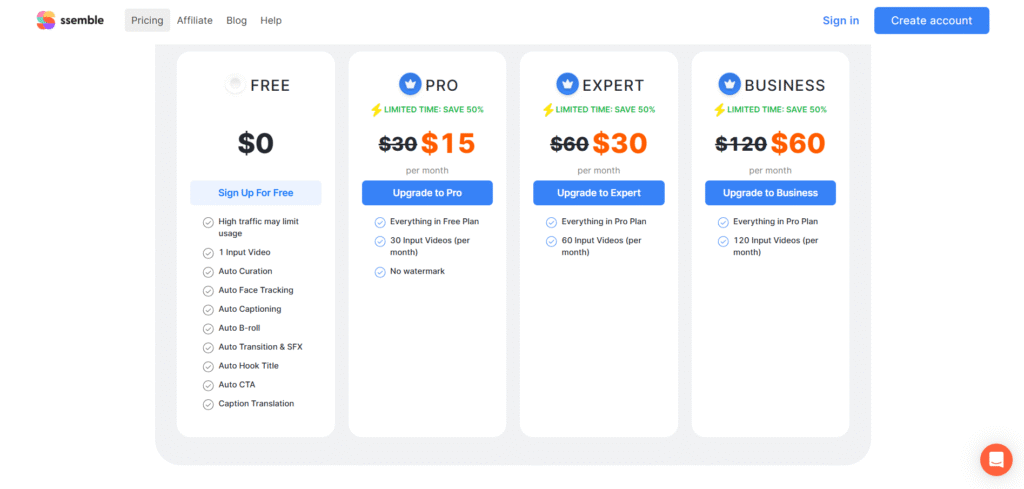The height and width of the screenshot is (489, 1024).
Task: Open the Blog page
Action: pyautogui.click(x=237, y=20)
